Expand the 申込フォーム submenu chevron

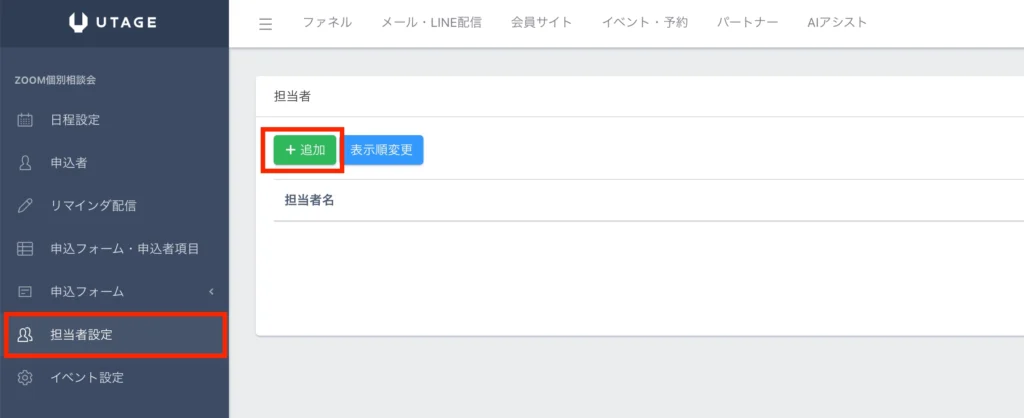coord(211,292)
